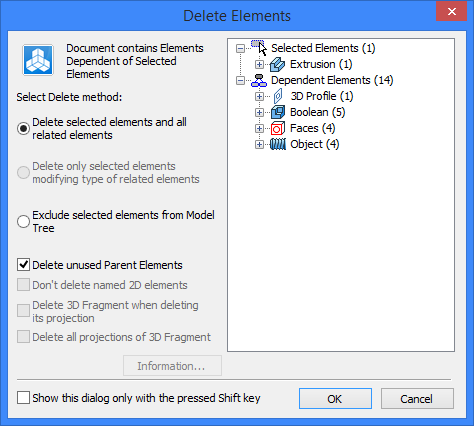This screenshot has width=474, height=426.
Task: Collapse the Dependent Elements tree node
Action: click(240, 81)
